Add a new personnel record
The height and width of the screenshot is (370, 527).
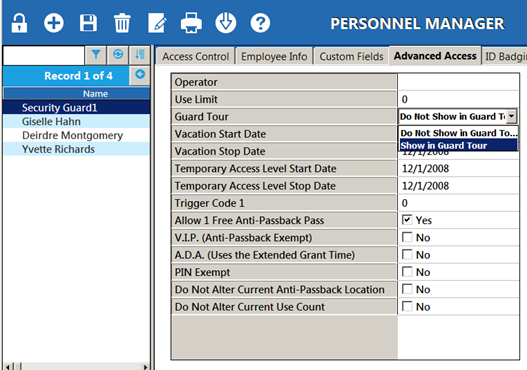[54, 23]
